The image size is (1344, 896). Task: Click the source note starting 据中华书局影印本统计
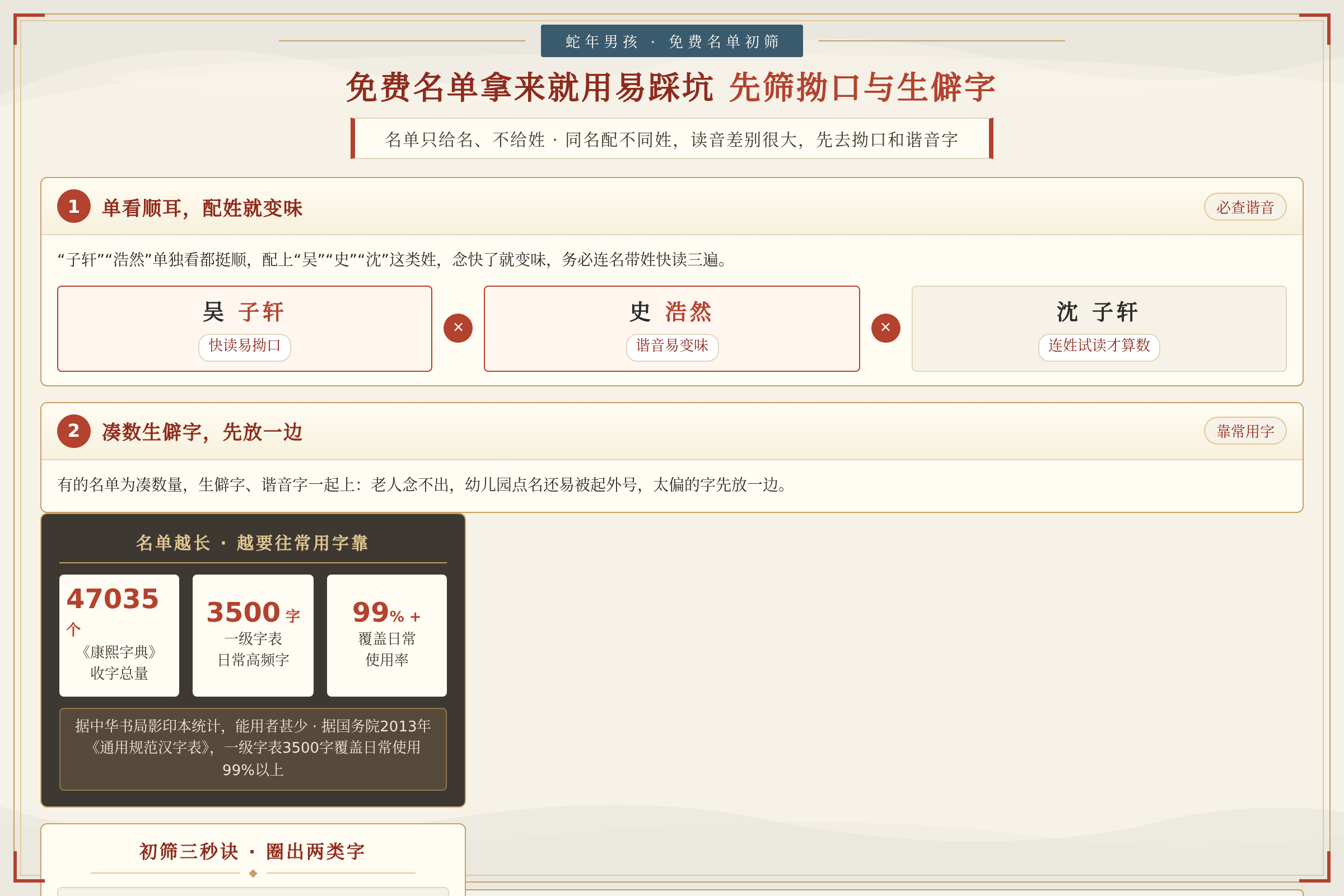pyautogui.click(x=253, y=749)
